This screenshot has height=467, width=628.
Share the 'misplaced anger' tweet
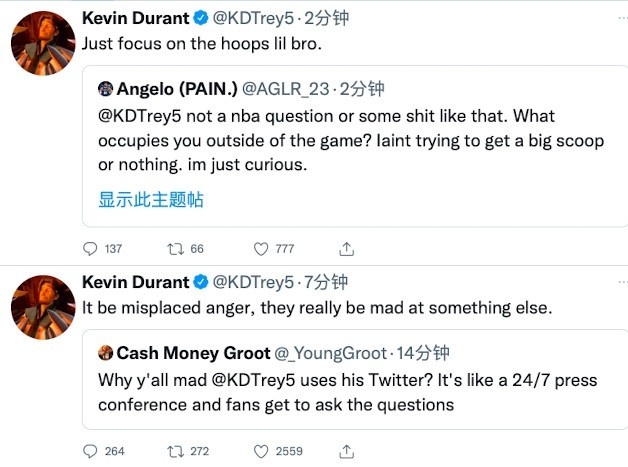347,451
